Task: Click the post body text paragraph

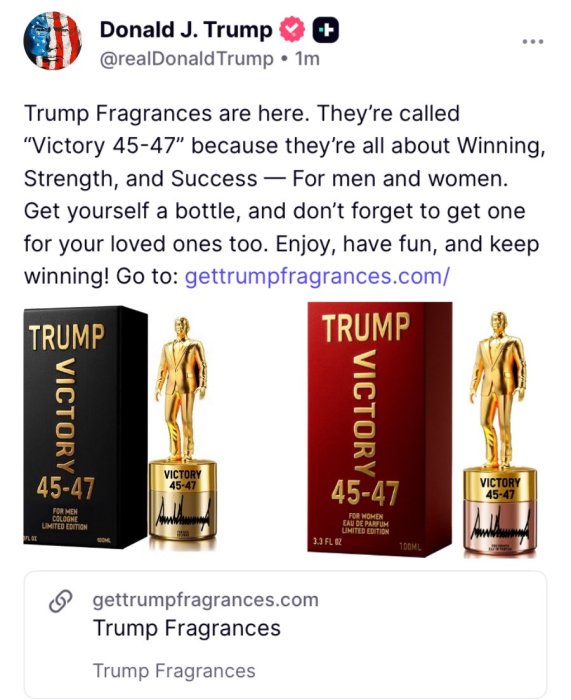Action: [x=285, y=195]
